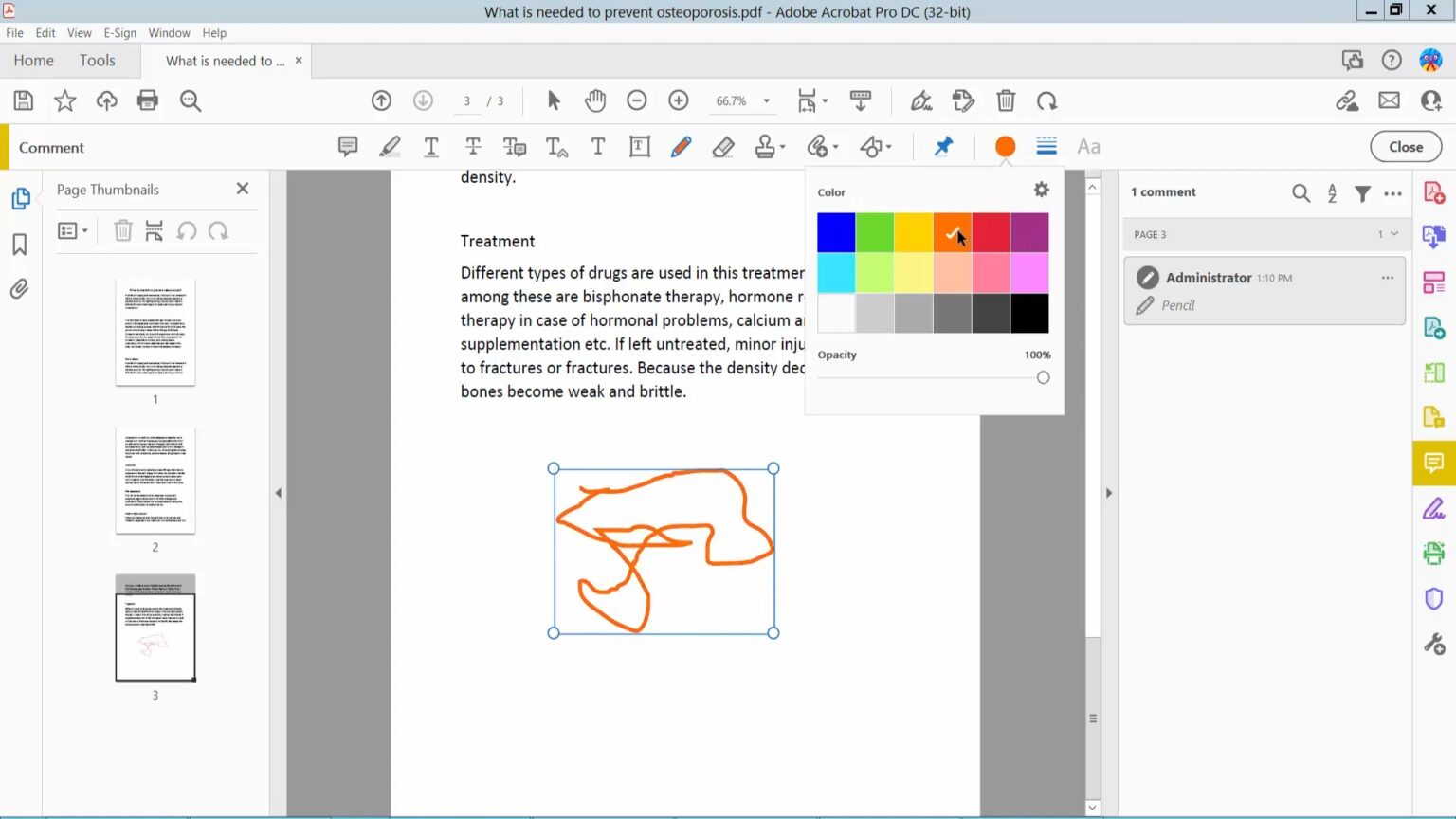1456x819 pixels.
Task: Open the Sticky Note tool
Action: point(347,146)
